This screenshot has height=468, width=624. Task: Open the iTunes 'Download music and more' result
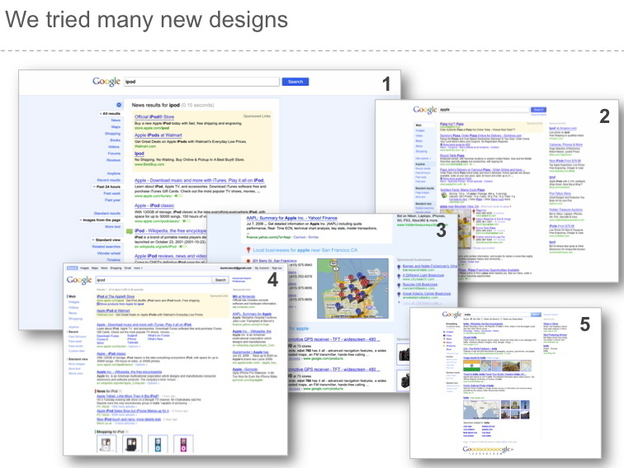point(199,180)
